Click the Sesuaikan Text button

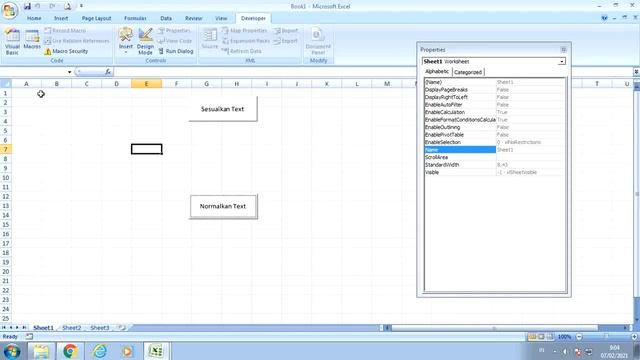tap(223, 109)
